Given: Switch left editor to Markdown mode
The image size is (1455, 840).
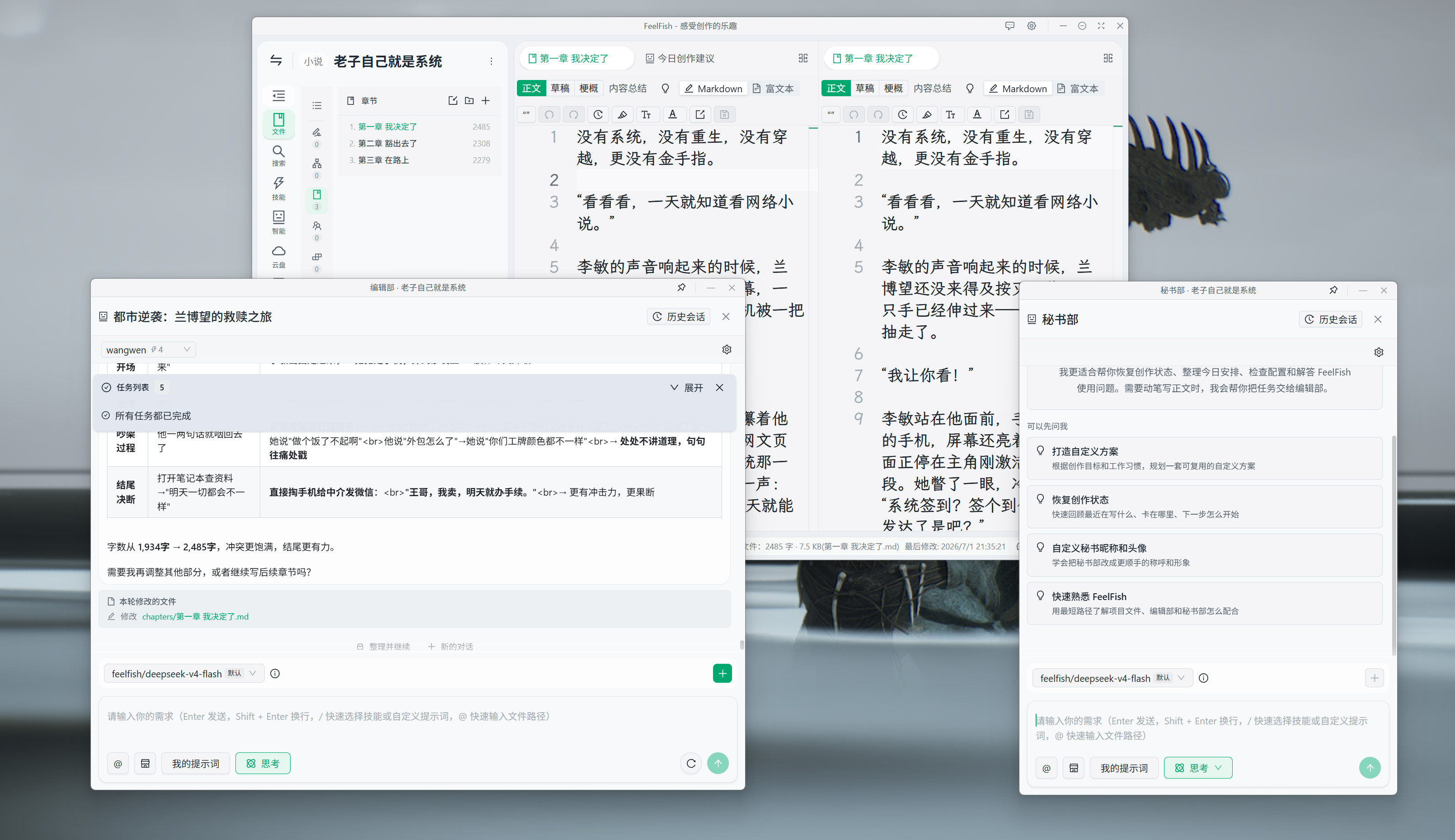Looking at the screenshot, I should coord(713,88).
